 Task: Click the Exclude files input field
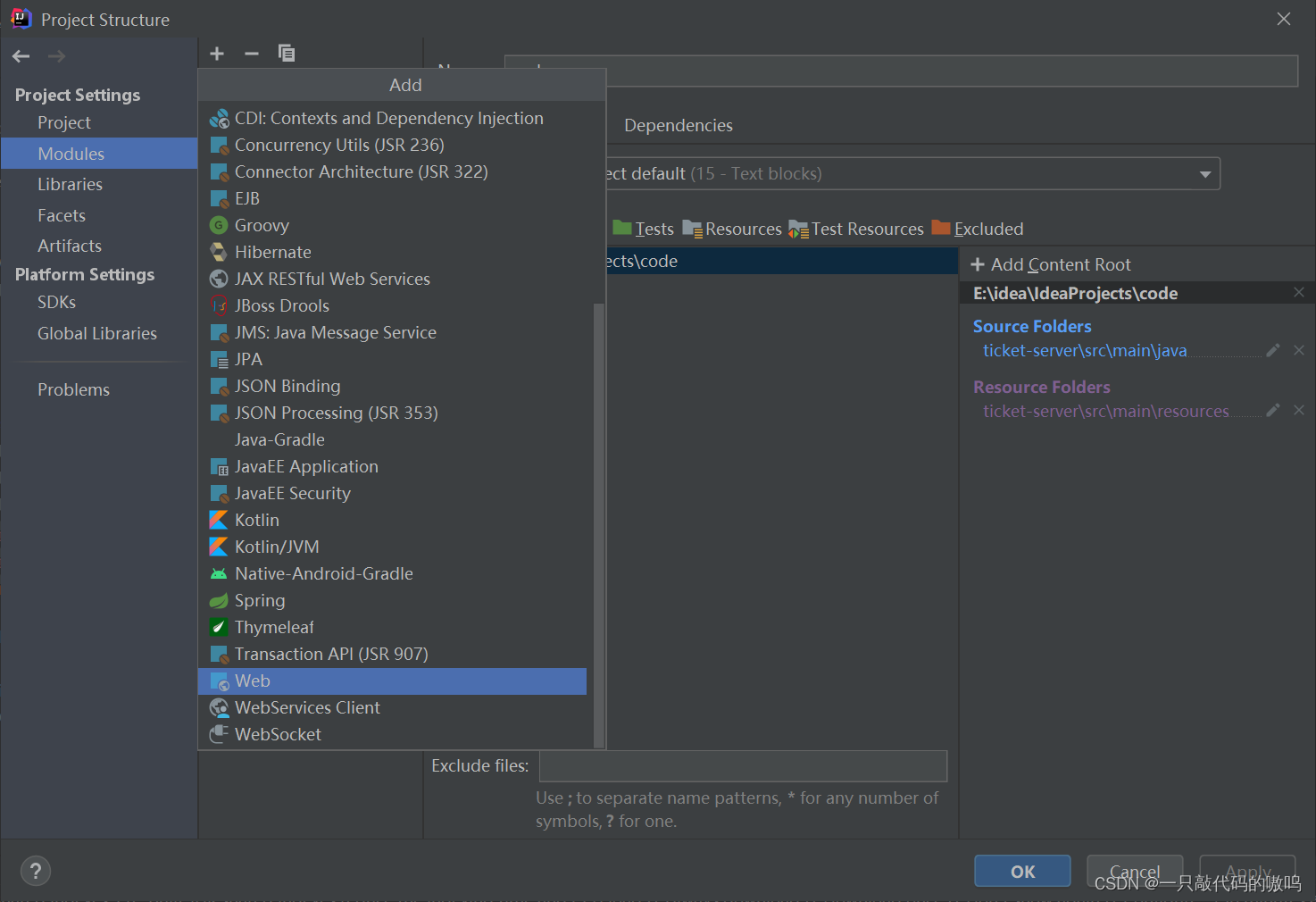pyautogui.click(x=743, y=766)
